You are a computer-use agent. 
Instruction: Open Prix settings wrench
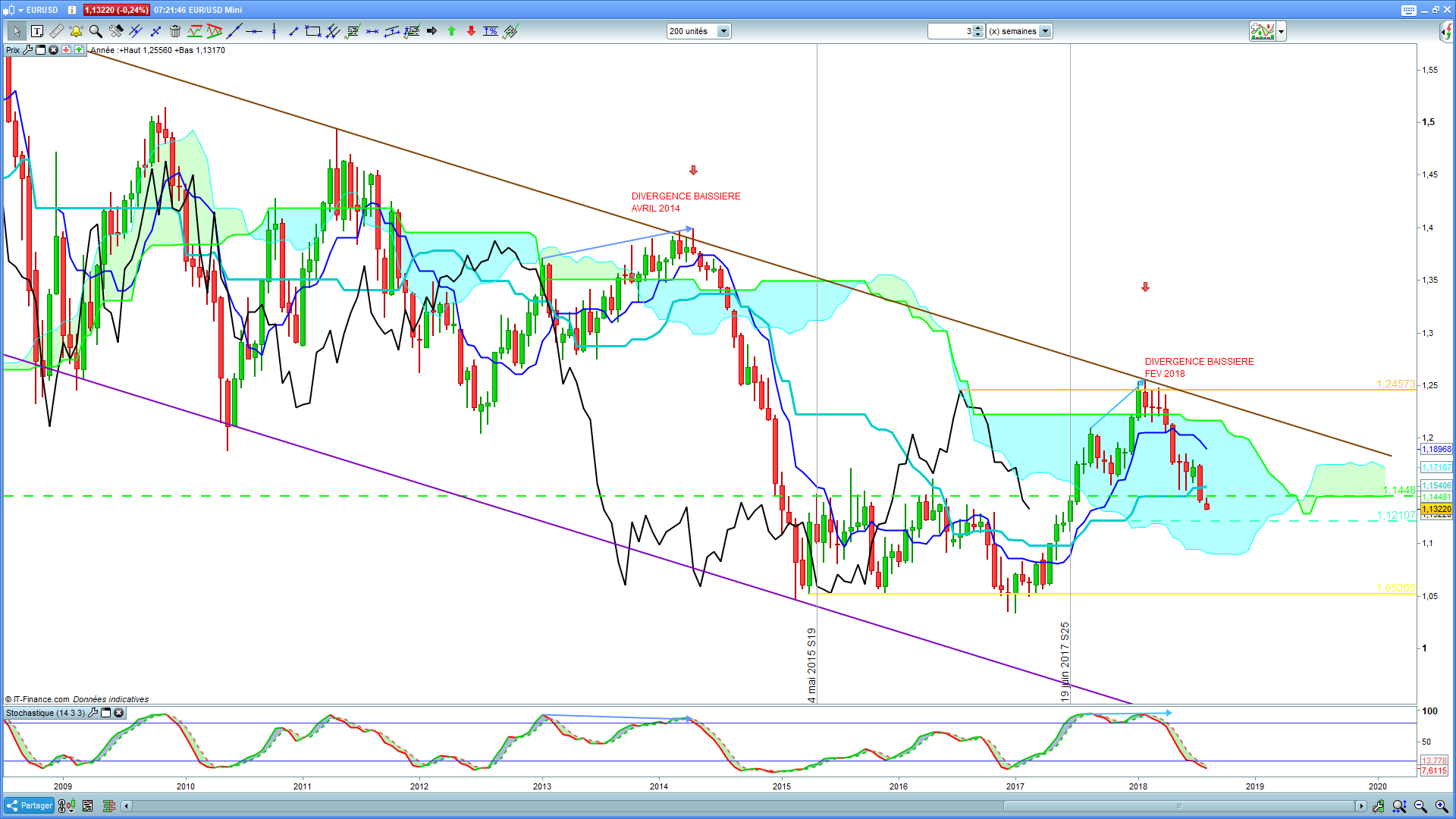pos(28,50)
